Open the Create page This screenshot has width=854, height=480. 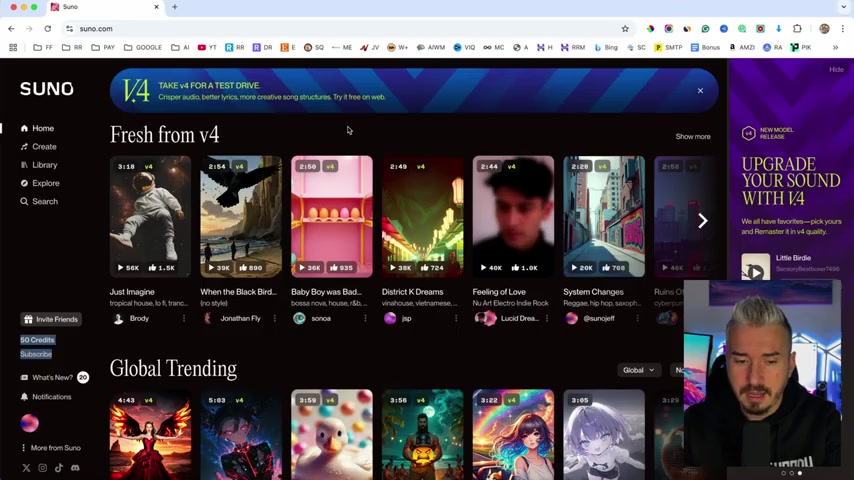tap(38, 147)
